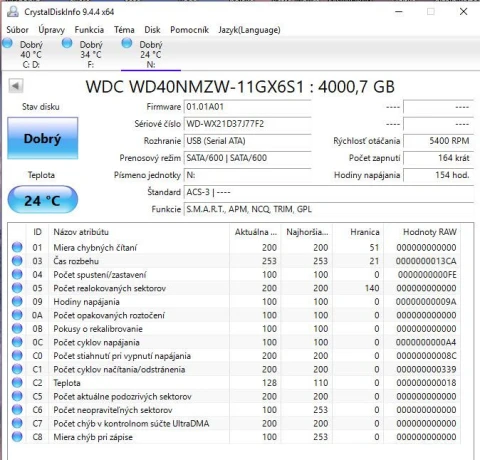Click the Aktuálna column header
The height and width of the screenshot is (460, 480).
point(255,232)
